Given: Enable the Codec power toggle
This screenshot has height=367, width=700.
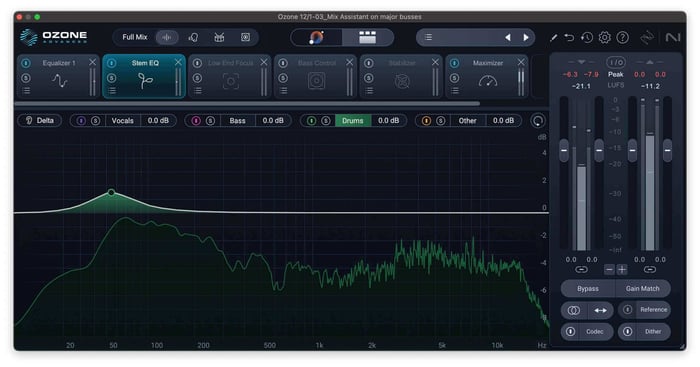Looking at the screenshot, I should point(571,331).
